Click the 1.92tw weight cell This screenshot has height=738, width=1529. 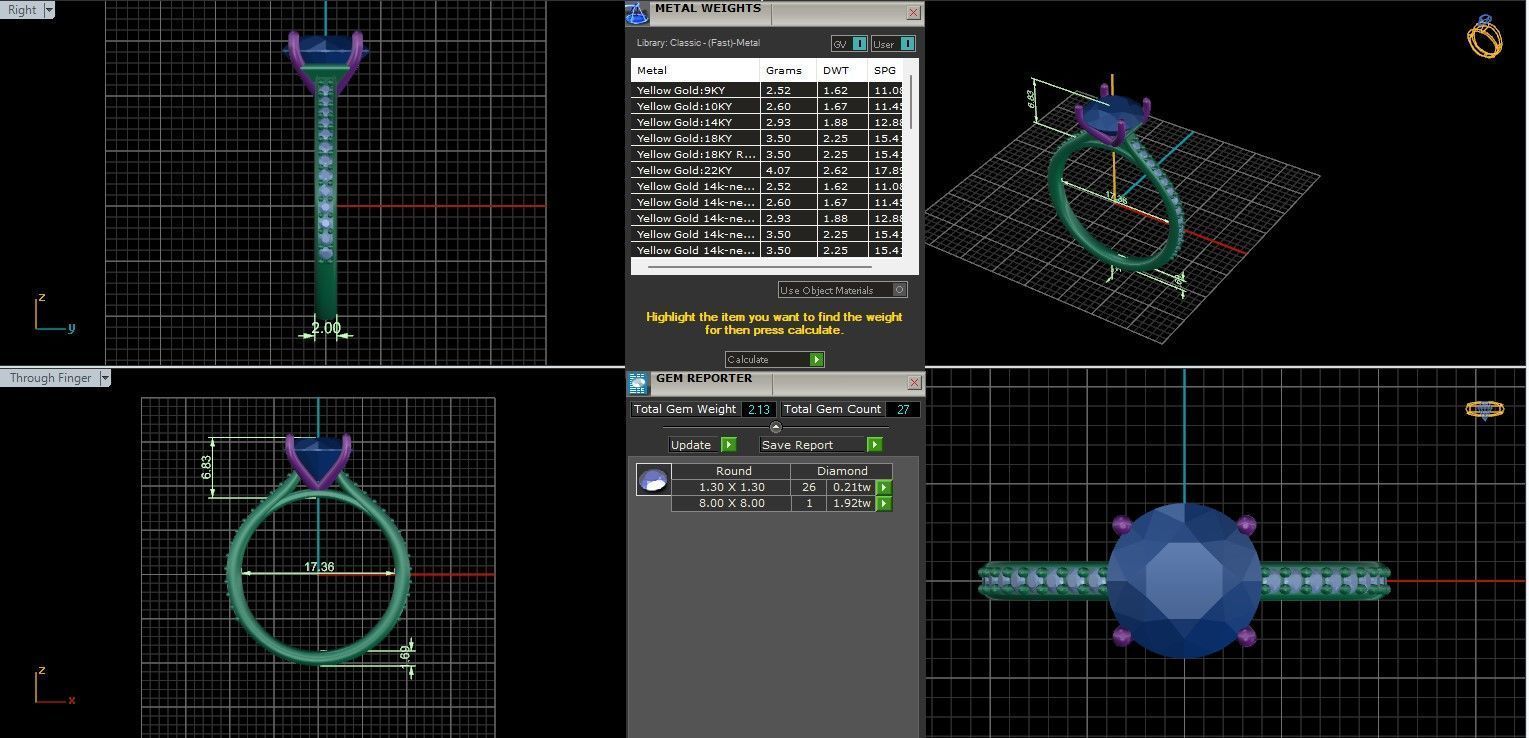pyautogui.click(x=852, y=504)
